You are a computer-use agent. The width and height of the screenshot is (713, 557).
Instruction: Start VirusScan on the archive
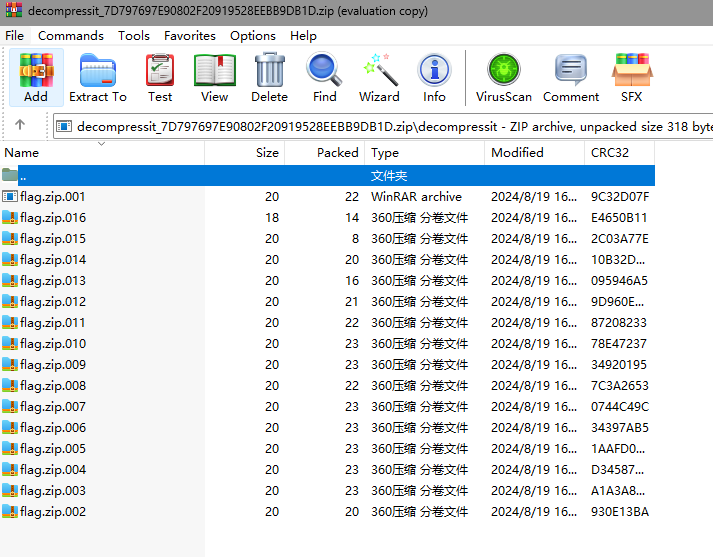coord(504,78)
